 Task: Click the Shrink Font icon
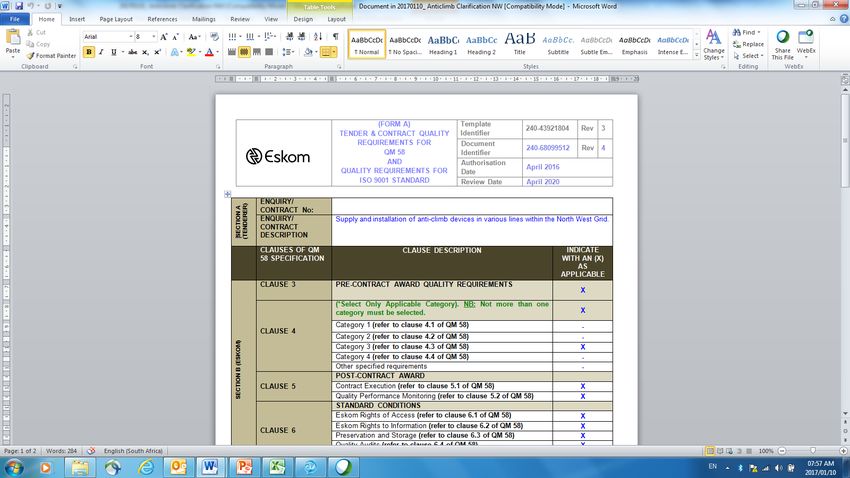point(175,37)
